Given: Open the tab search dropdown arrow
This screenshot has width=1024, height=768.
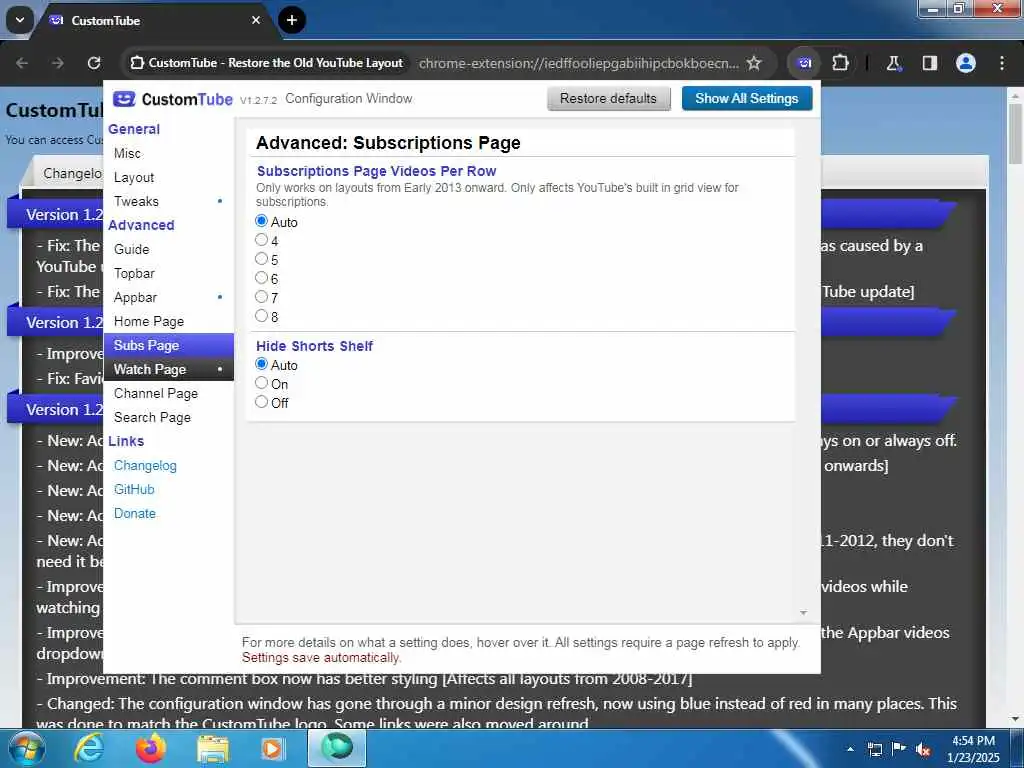Looking at the screenshot, I should pyautogui.click(x=20, y=20).
